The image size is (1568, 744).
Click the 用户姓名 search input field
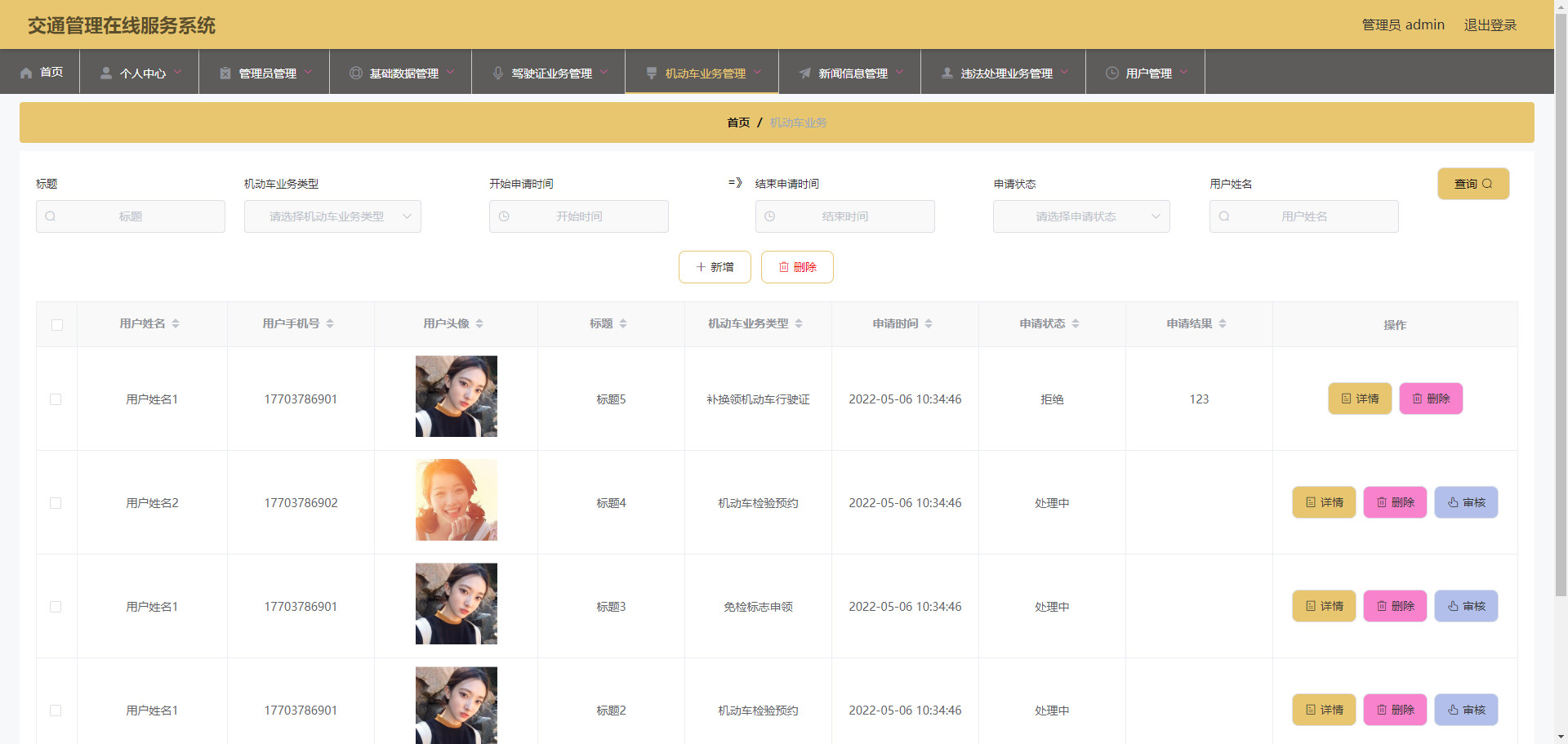[x=1304, y=216]
